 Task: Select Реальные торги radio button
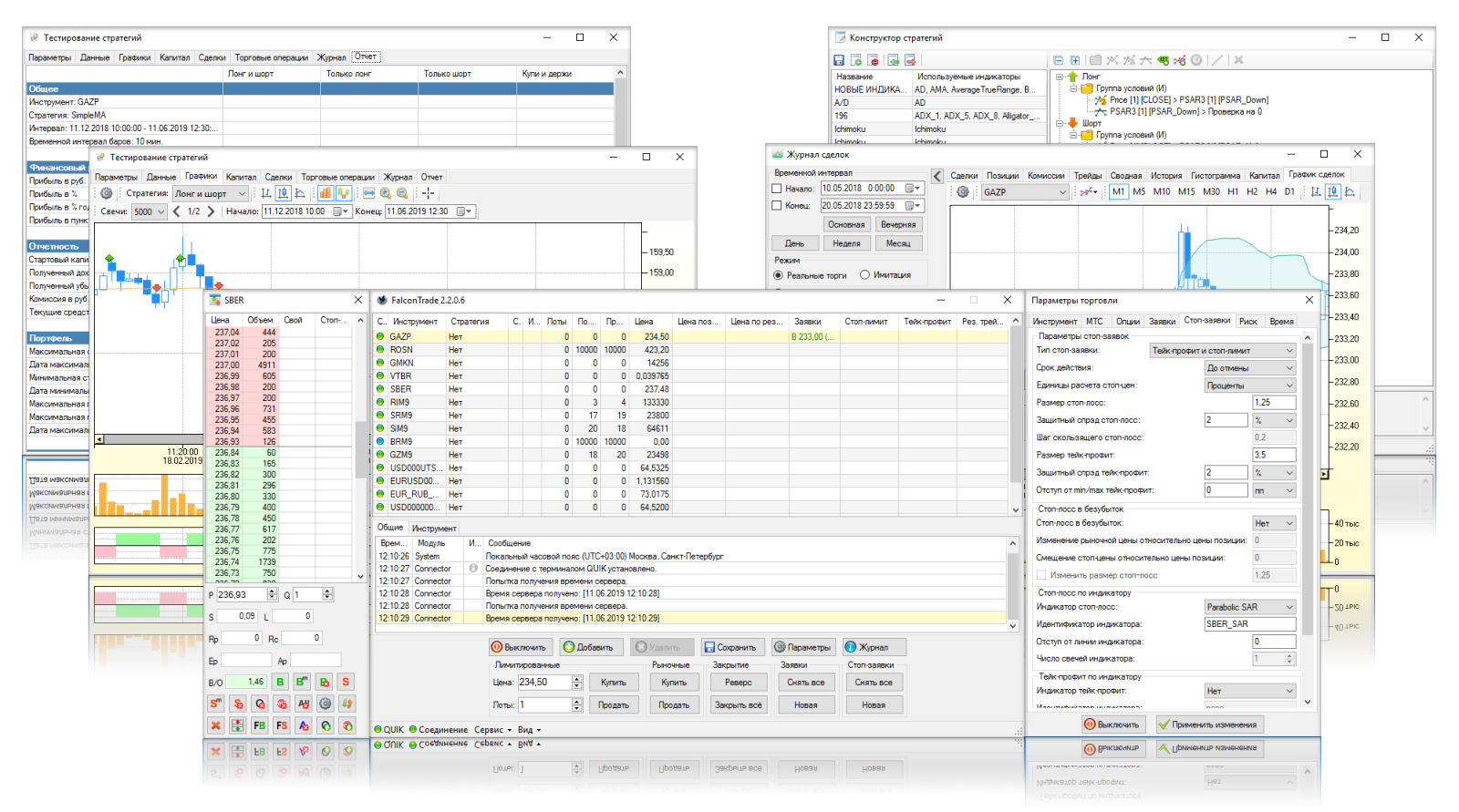(x=778, y=275)
